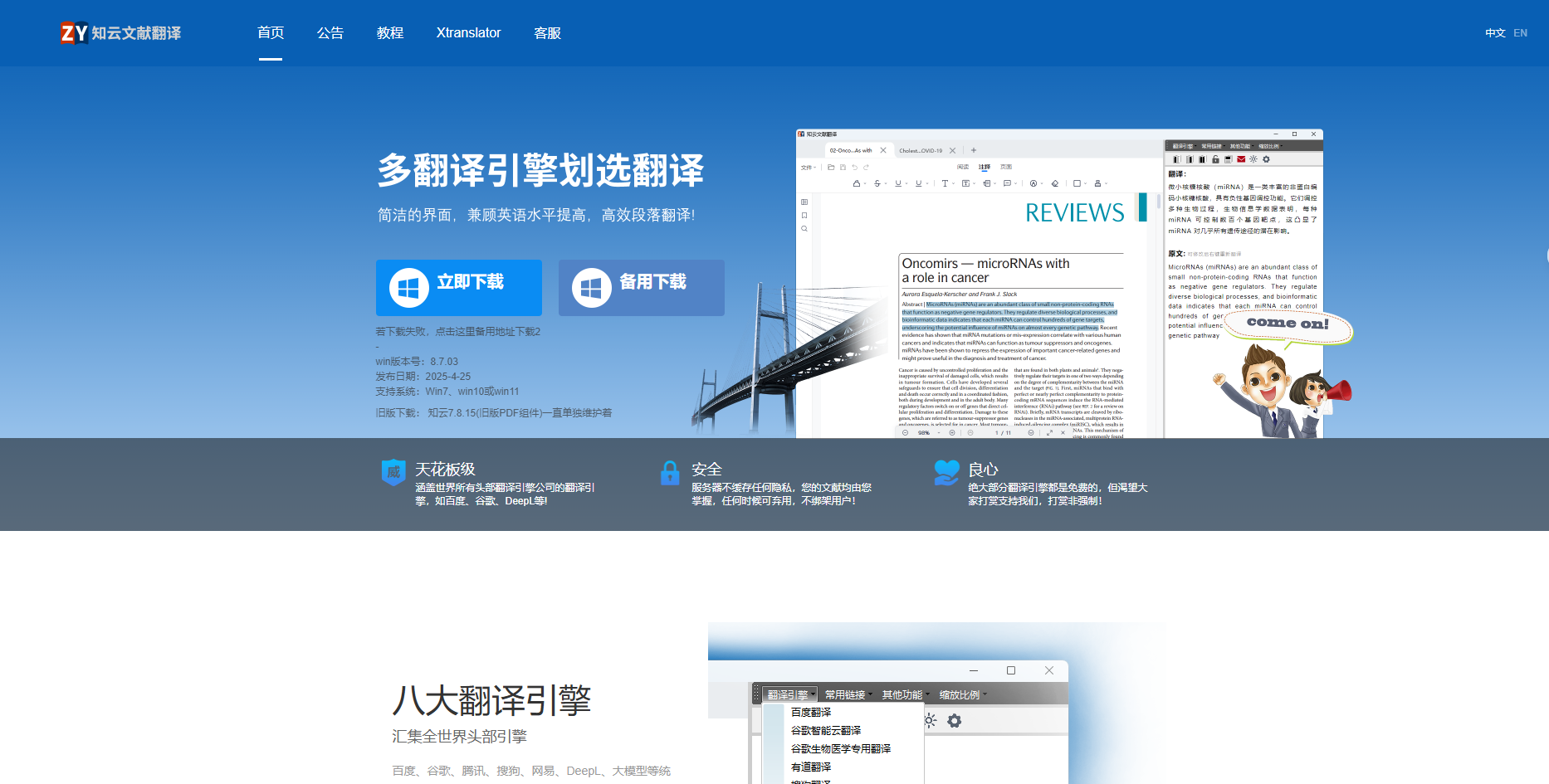This screenshot has height=784, width=1549.
Task: Toggle the unlock padlock icon in hero translation panel
Action: coord(1215,159)
